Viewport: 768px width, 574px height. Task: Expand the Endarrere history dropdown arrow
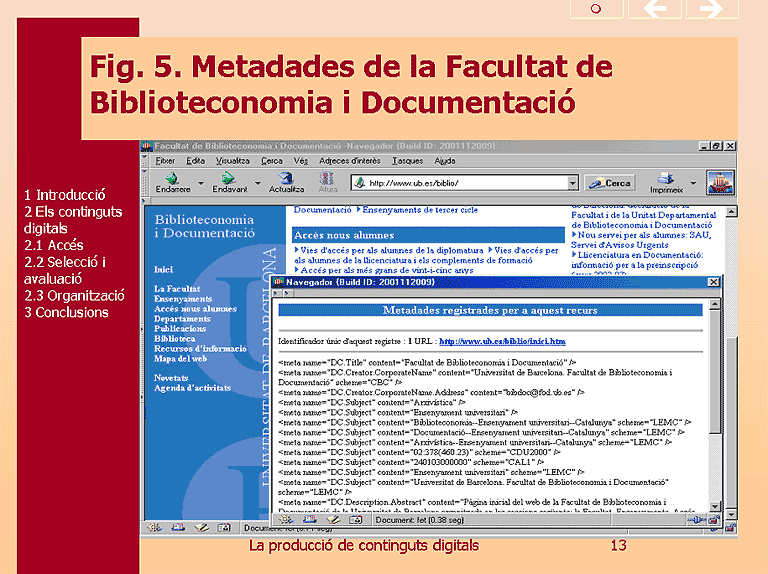tap(201, 183)
